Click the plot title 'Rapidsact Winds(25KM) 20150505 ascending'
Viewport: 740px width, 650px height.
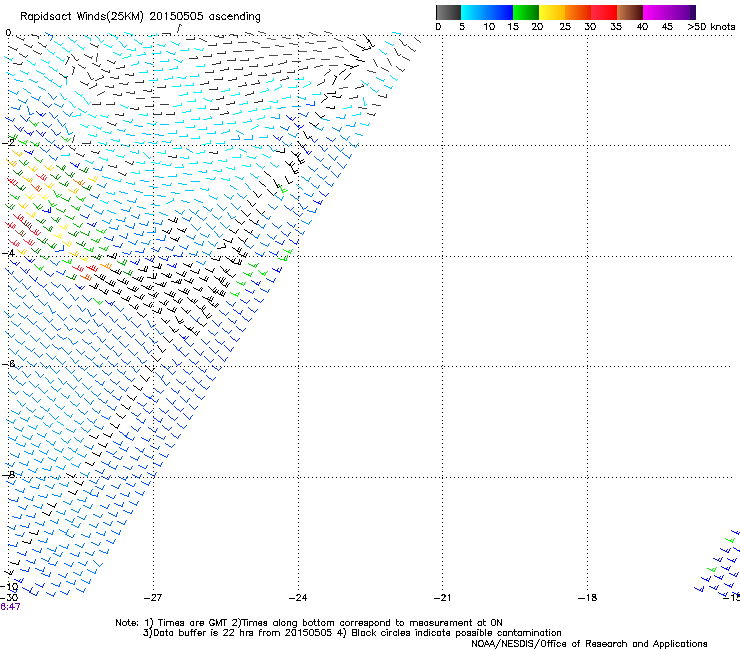pyautogui.click(x=140, y=17)
